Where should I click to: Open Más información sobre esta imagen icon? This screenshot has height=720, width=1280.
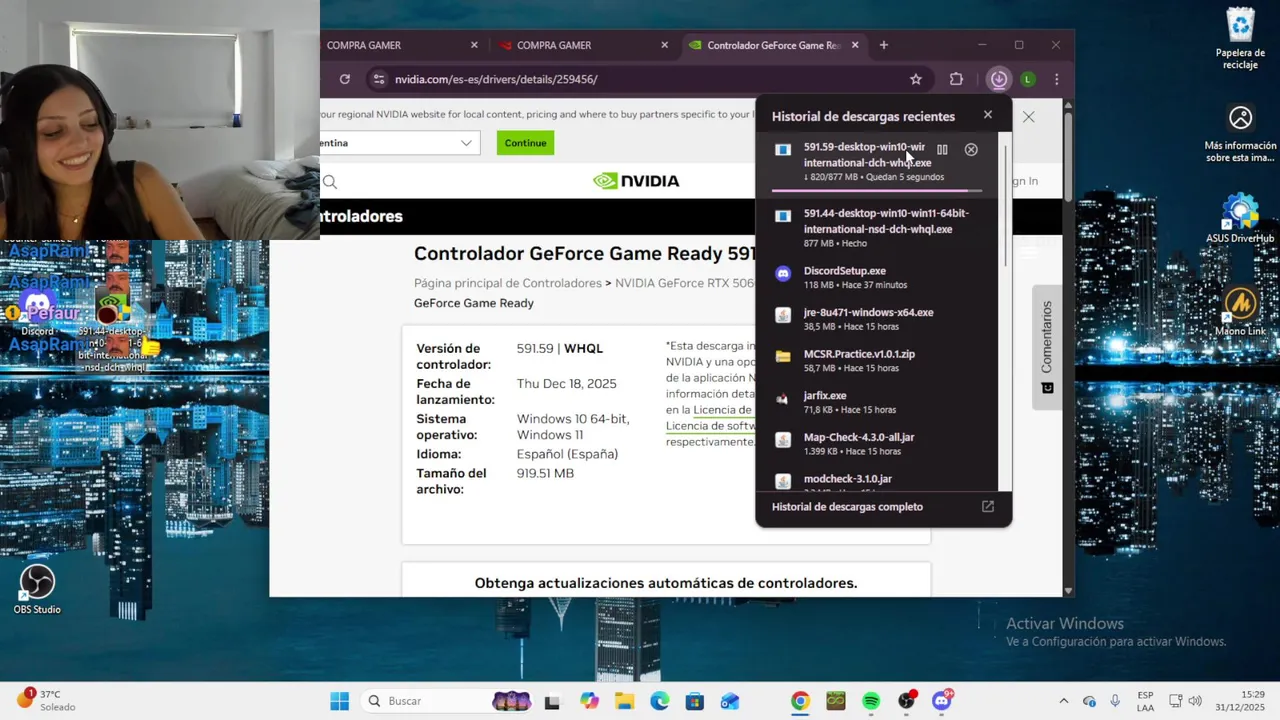[1240, 133]
